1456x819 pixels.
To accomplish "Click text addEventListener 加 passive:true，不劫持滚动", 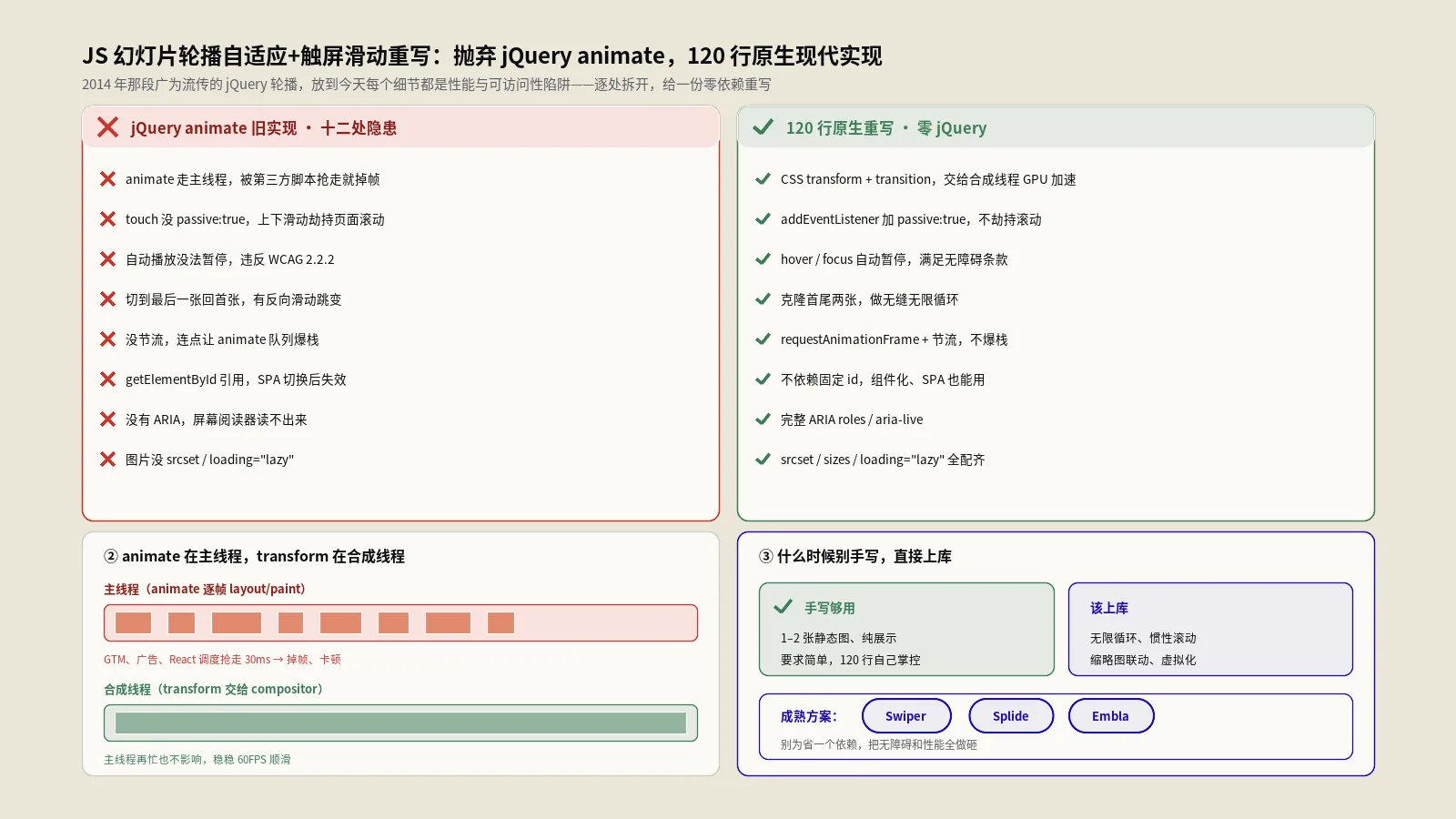I will coord(911,220).
